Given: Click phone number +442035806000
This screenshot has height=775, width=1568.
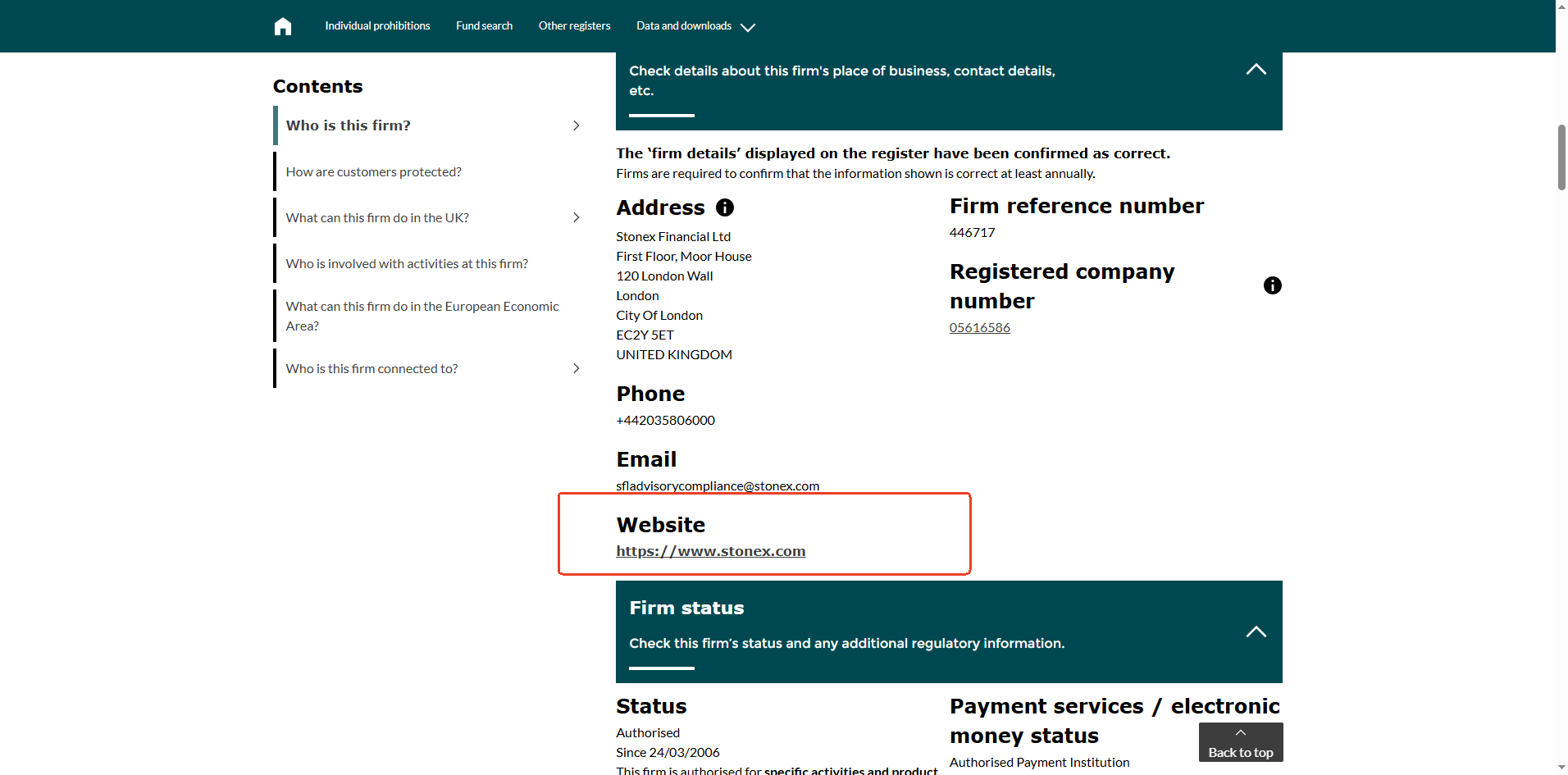Looking at the screenshot, I should point(666,420).
